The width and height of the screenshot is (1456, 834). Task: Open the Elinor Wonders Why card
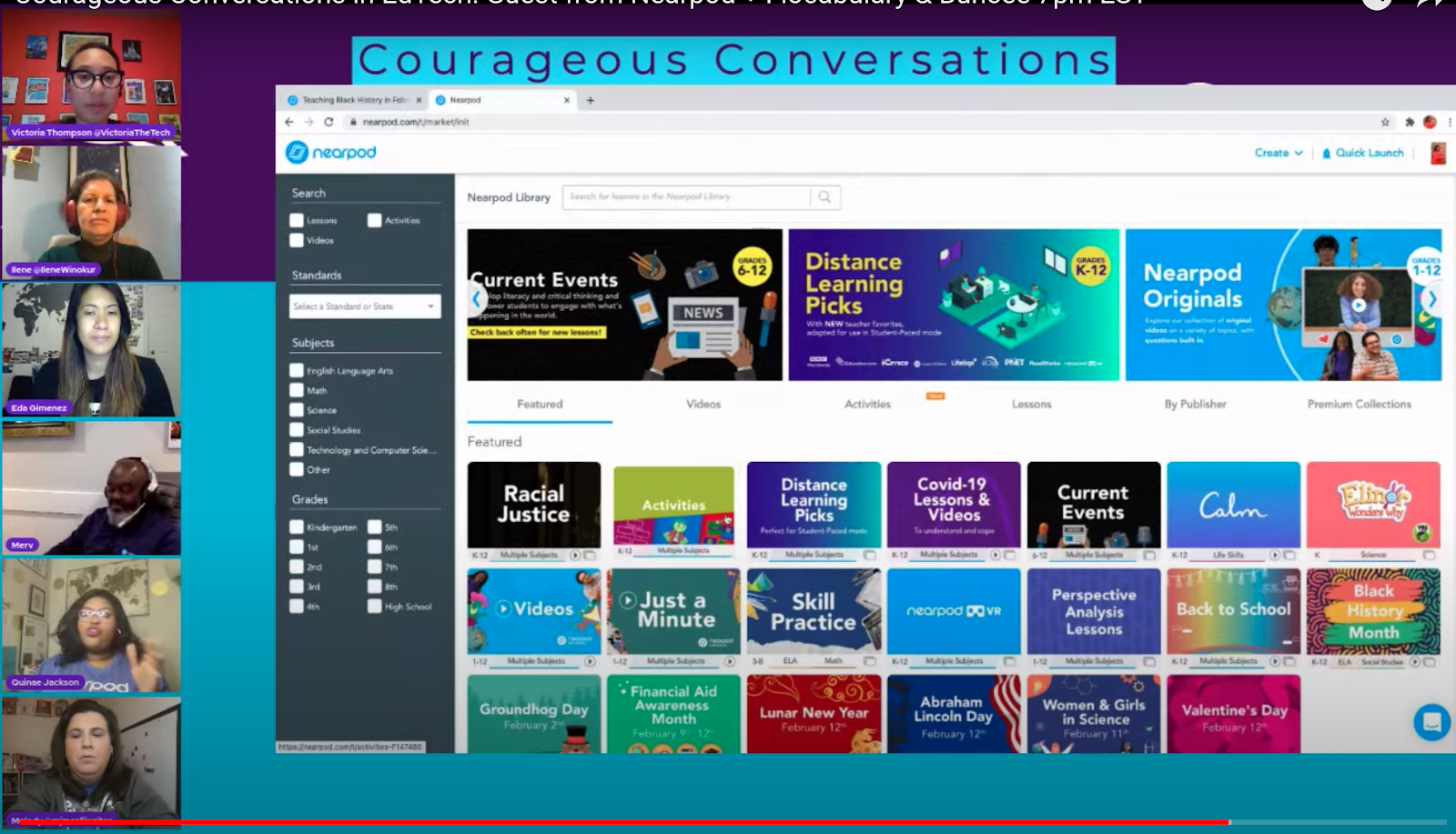pyautogui.click(x=1373, y=511)
